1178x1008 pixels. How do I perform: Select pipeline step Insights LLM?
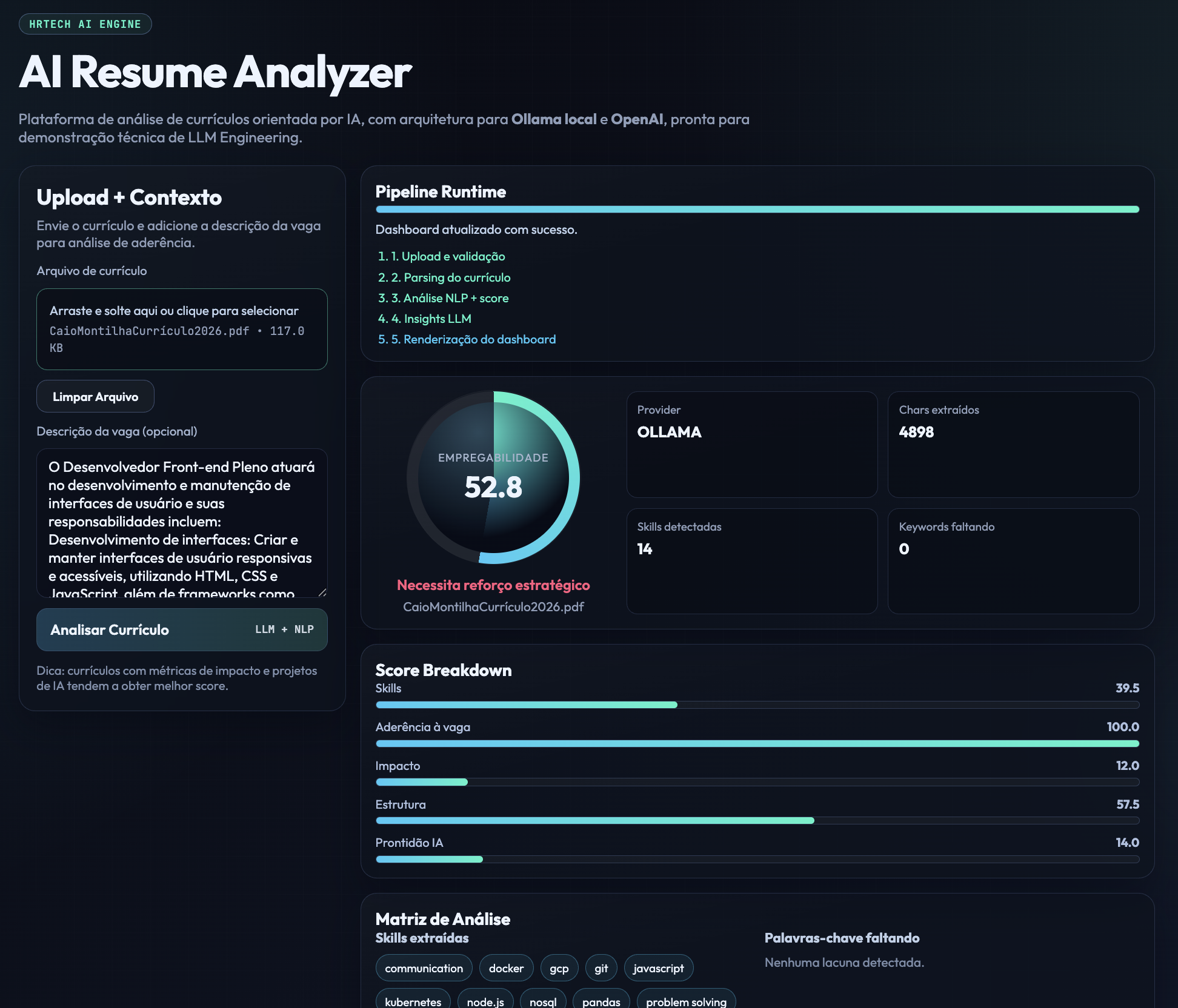coord(431,318)
